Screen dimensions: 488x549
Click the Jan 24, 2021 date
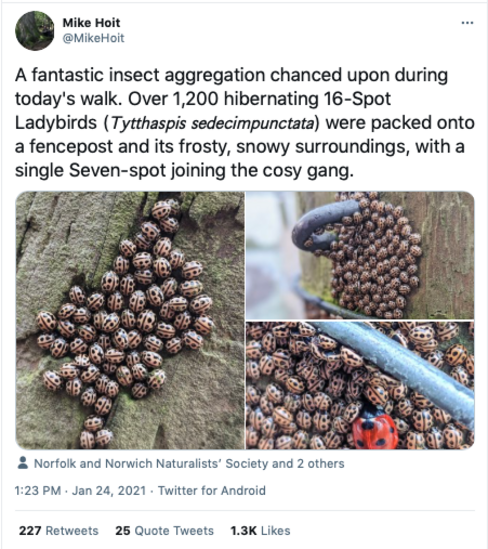pyautogui.click(x=109, y=490)
